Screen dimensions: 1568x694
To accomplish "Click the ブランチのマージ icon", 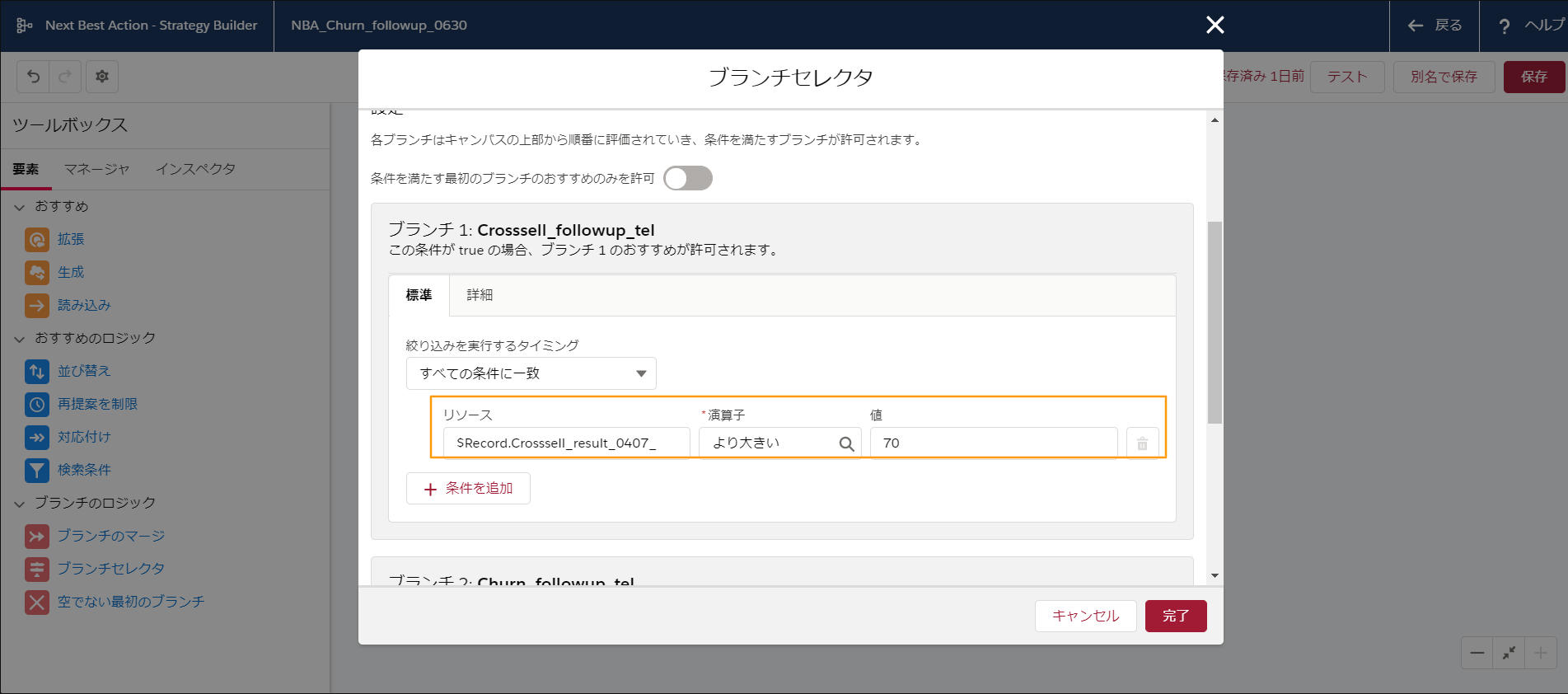I will click(37, 537).
